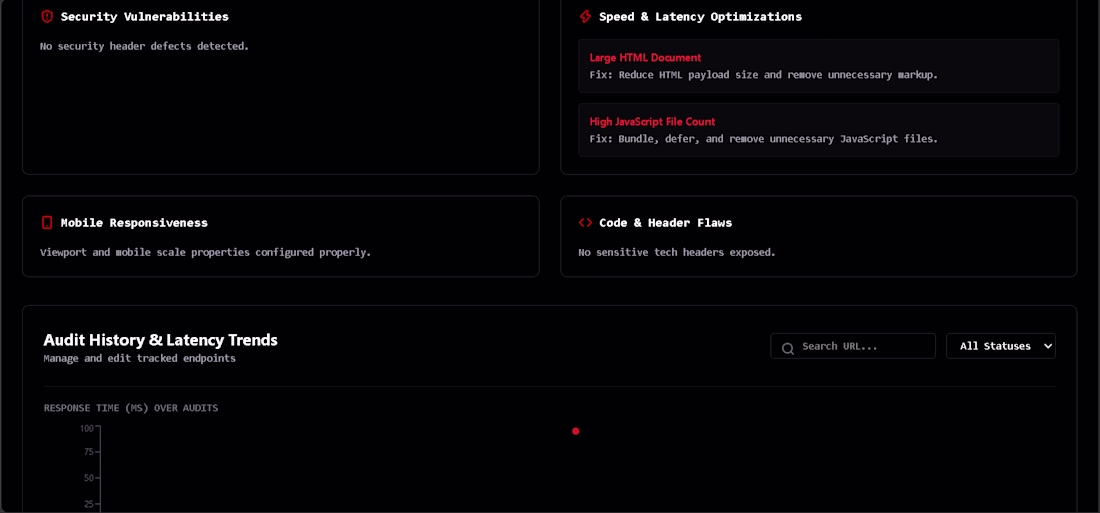Screen dimensions: 1100x513
Task: Click 'Viewport and mobile scale properties' text
Action: coord(206,252)
